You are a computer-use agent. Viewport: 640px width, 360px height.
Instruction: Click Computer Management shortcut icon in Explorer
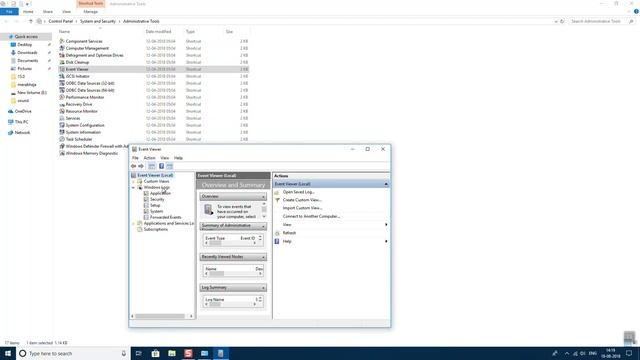click(62, 48)
